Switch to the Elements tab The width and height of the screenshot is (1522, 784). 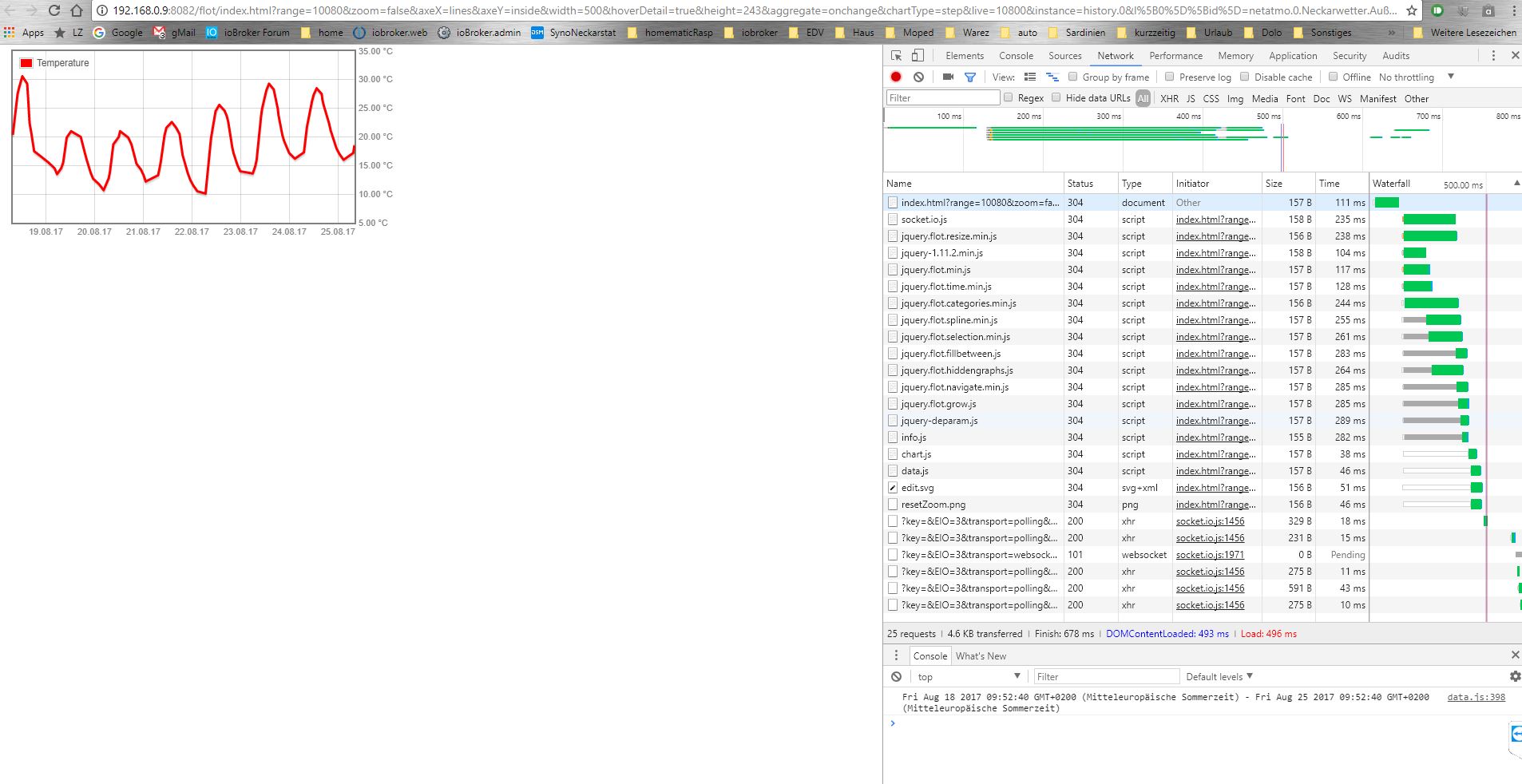tap(965, 56)
